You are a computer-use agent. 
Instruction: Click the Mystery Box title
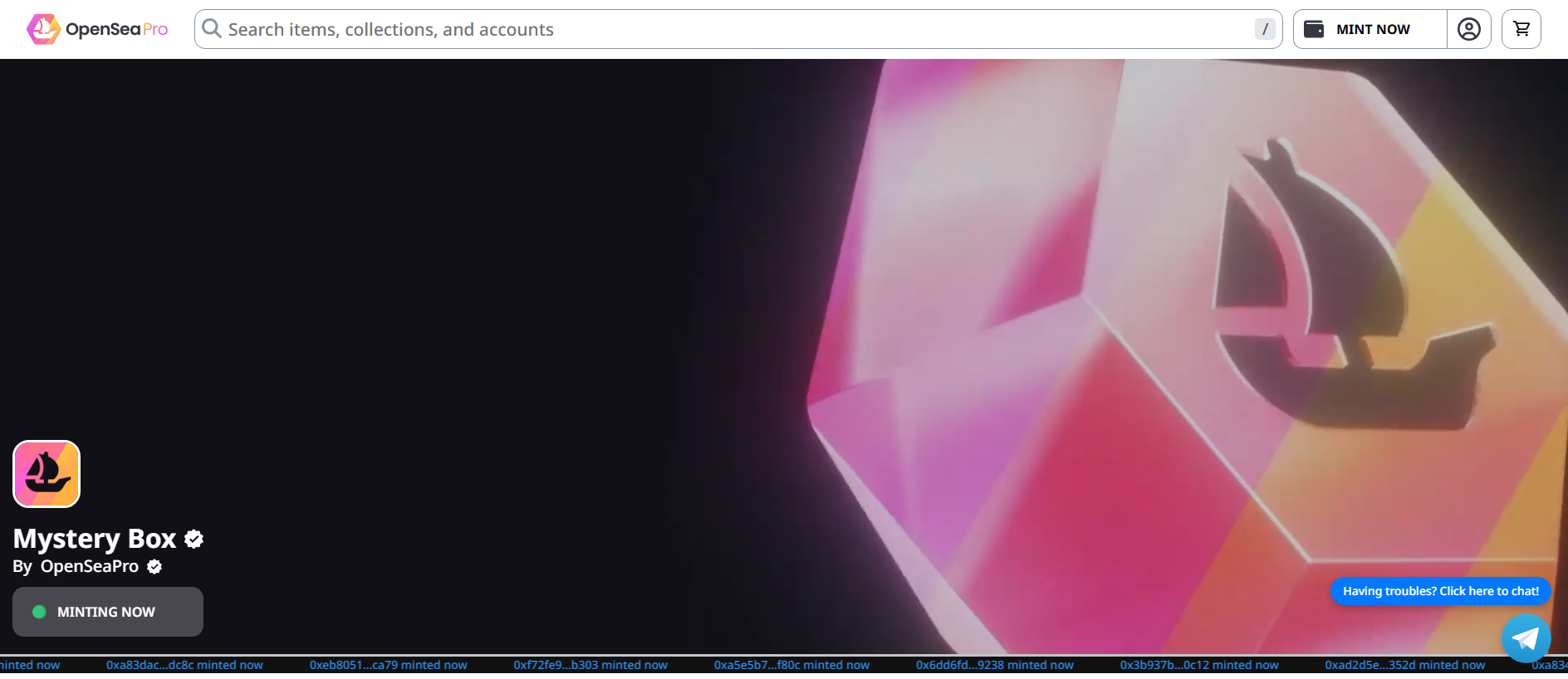pyautogui.click(x=95, y=539)
